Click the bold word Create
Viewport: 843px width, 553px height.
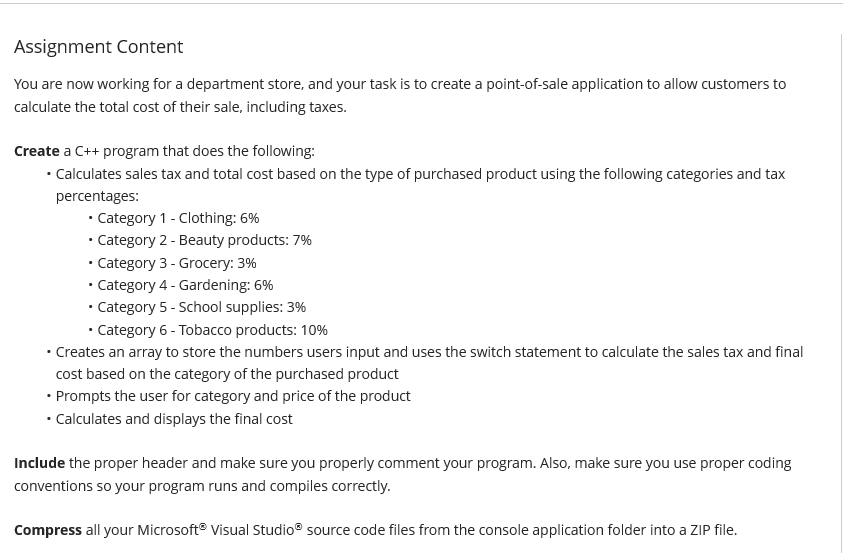(x=36, y=151)
